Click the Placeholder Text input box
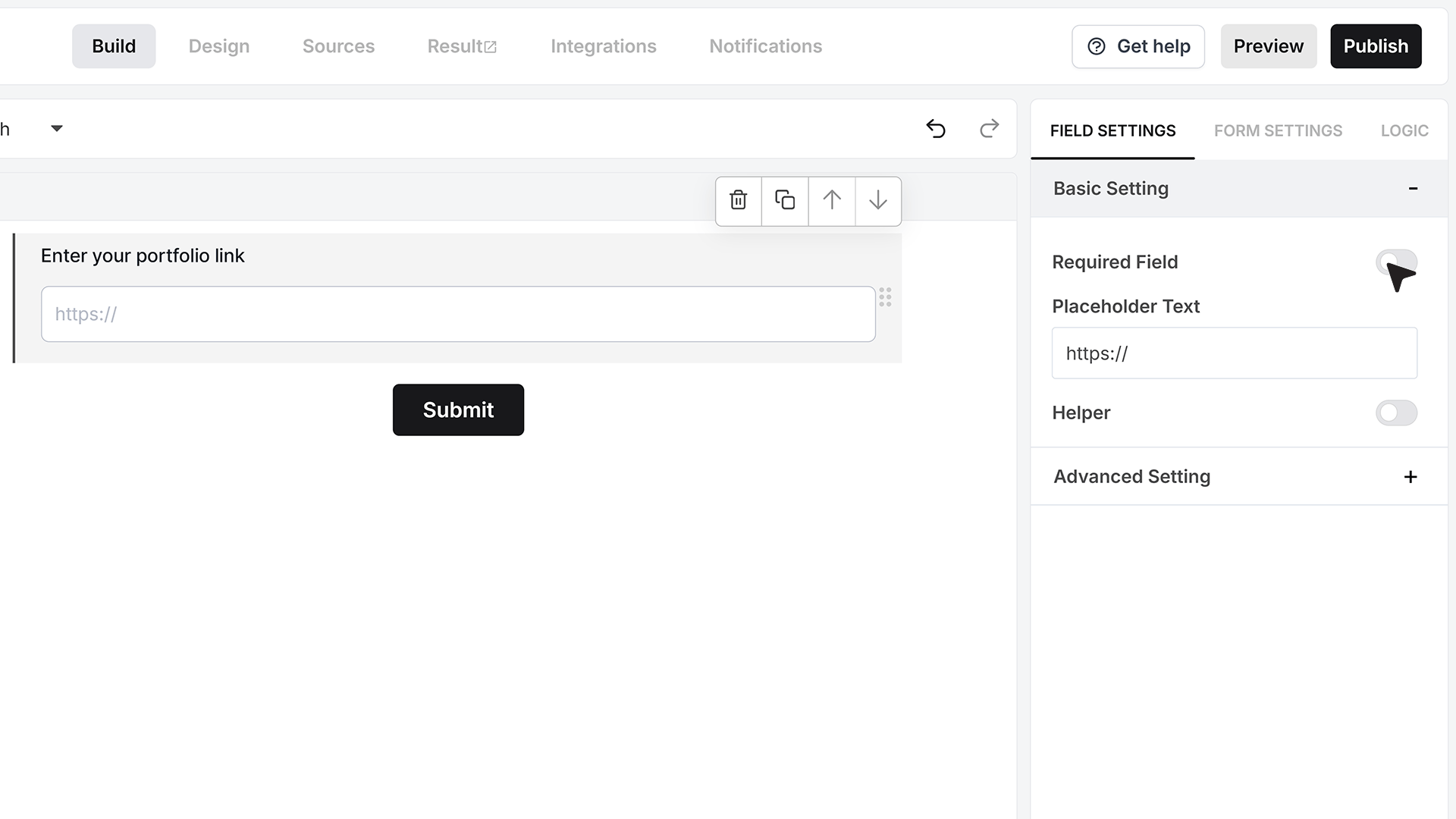This screenshot has width=1456, height=819. pos(1235,353)
